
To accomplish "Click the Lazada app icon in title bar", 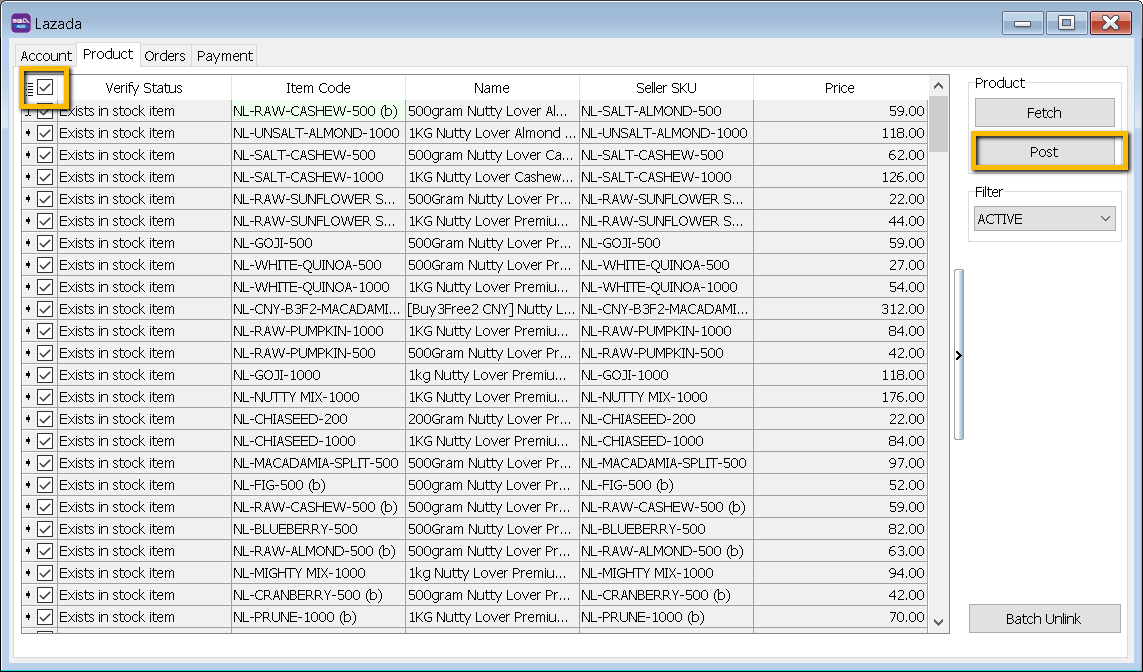I will point(21,22).
